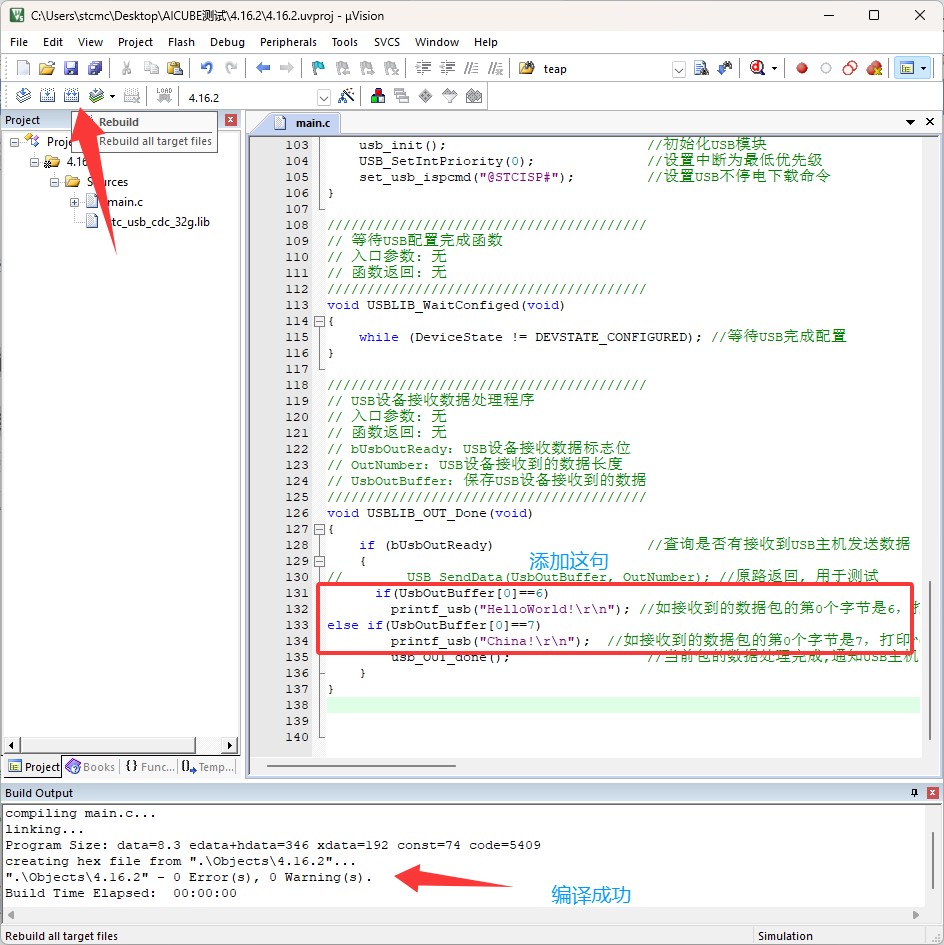The width and height of the screenshot is (944, 945).
Task: Switch to the Books tab
Action: (91, 767)
